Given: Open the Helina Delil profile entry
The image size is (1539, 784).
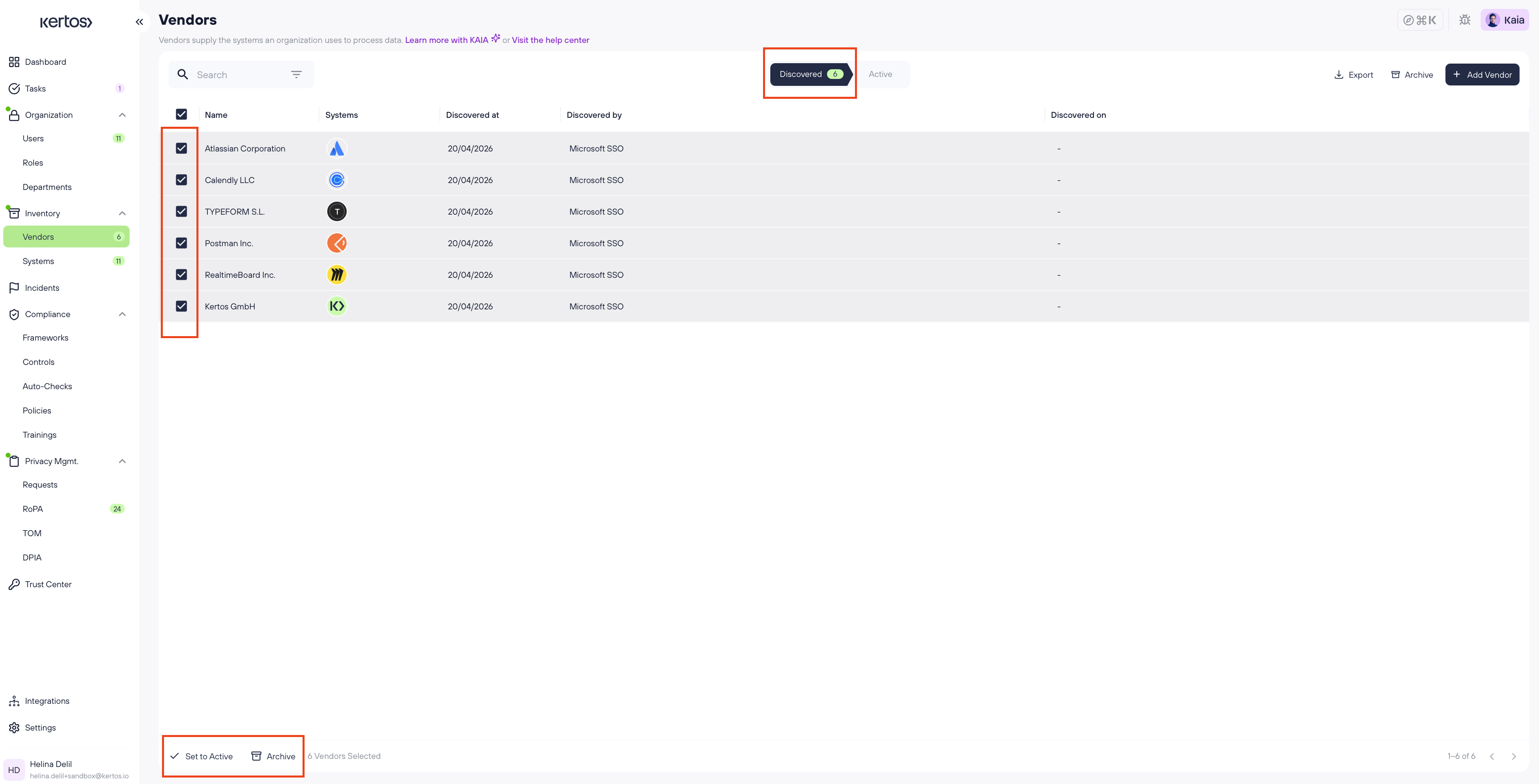Looking at the screenshot, I should [66, 770].
